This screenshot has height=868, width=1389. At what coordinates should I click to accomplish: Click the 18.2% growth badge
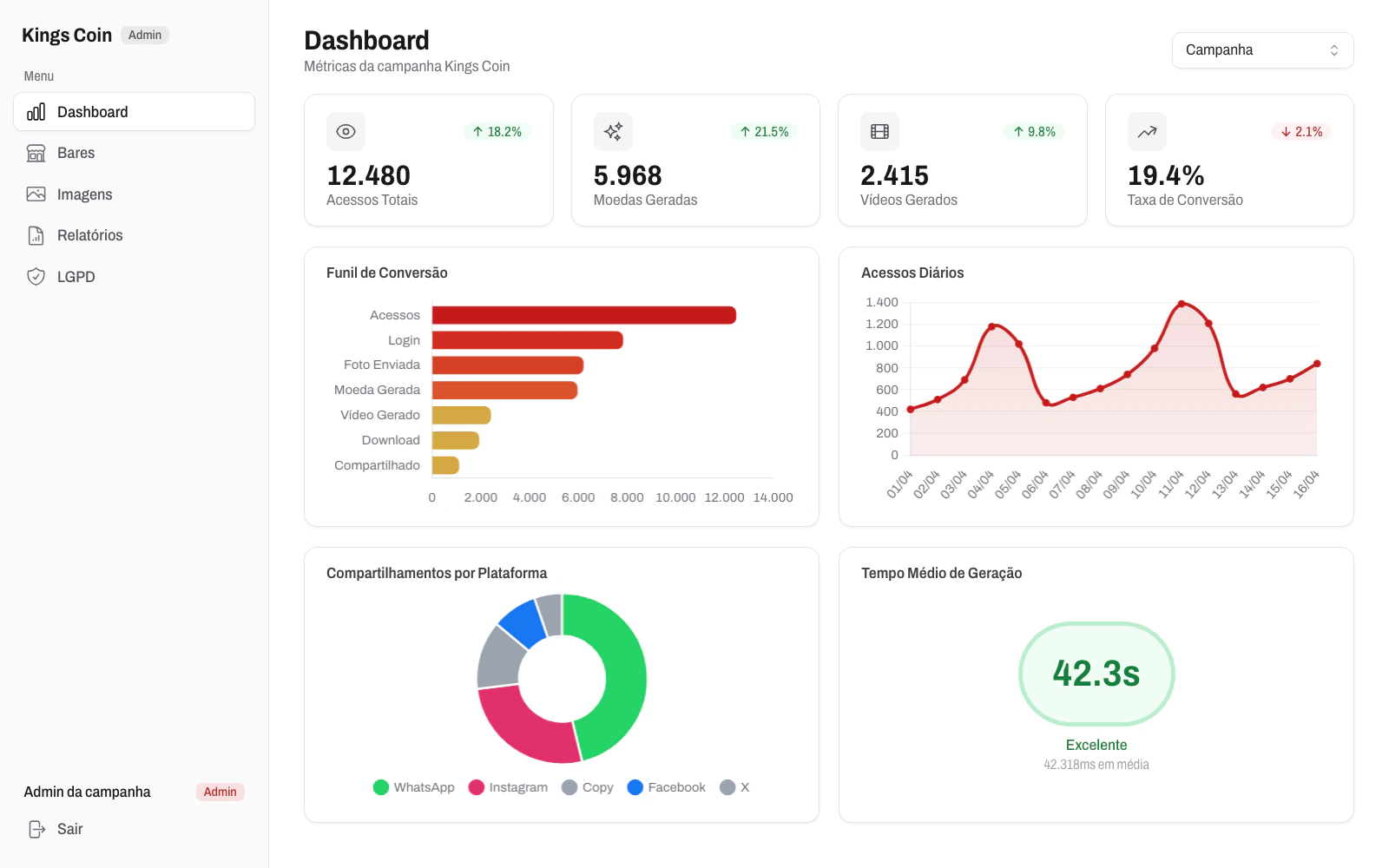point(497,132)
